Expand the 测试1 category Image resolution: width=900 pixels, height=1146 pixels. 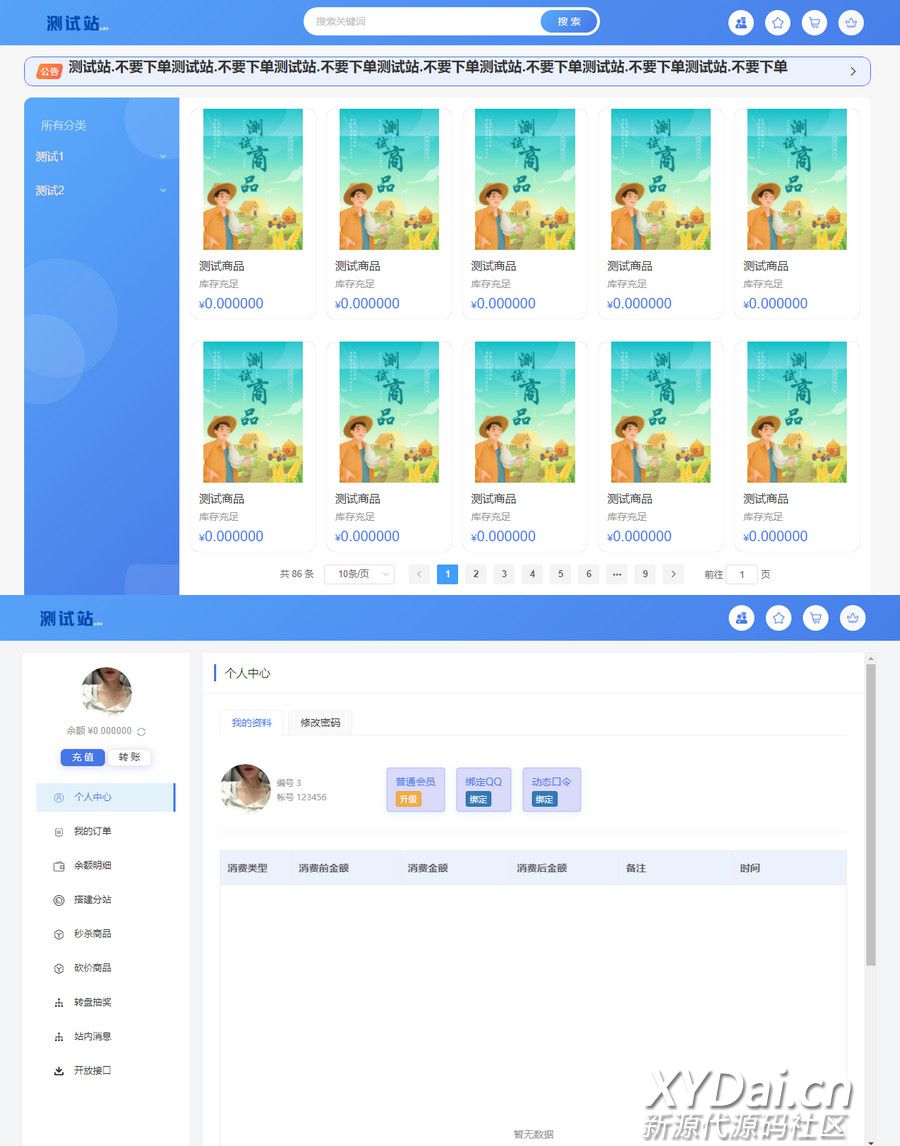100,157
